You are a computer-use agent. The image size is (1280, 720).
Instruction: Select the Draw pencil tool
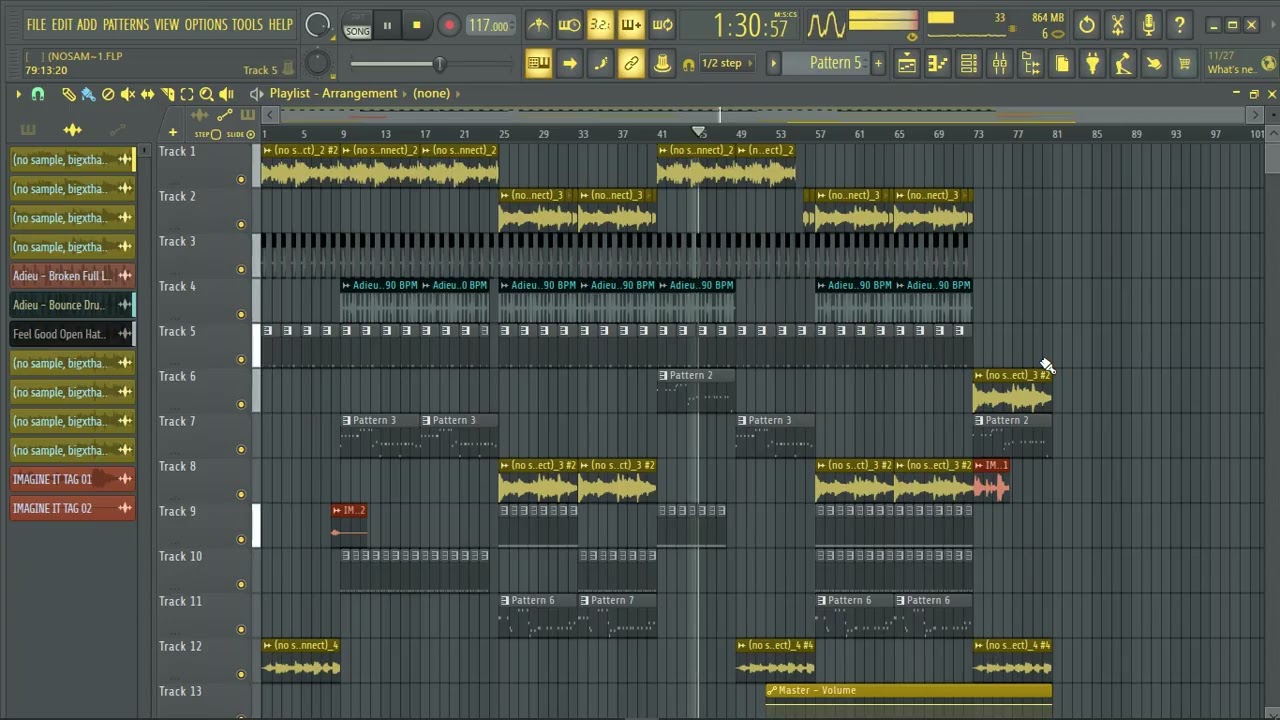pyautogui.click(x=68, y=94)
